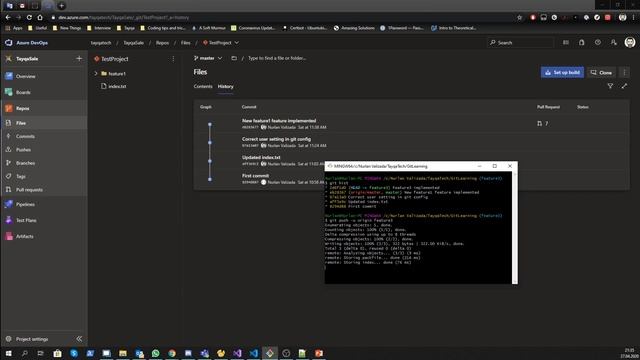Bookmark page with star icon
640x360 pixels.
pos(519,18)
